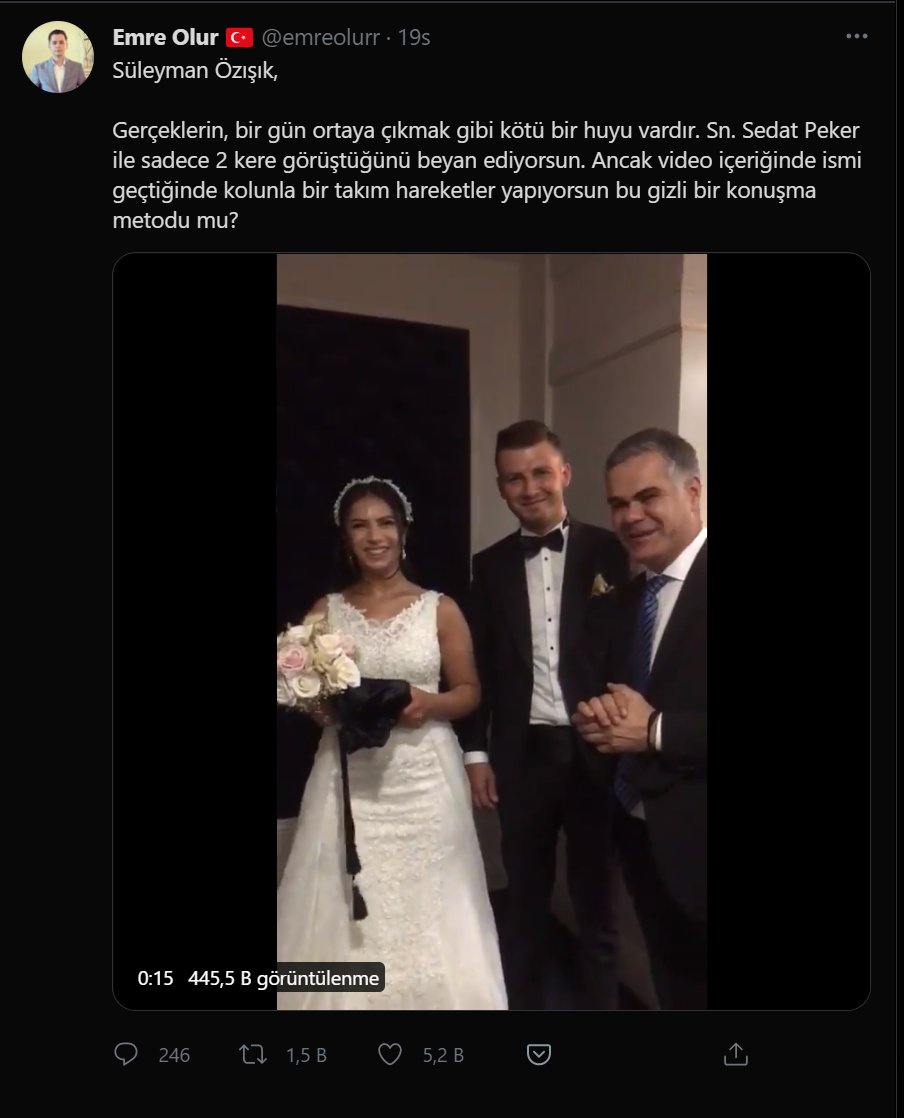Click the Turkish flag emoji beside name
Screen dimensions: 904x1118
coord(240,37)
